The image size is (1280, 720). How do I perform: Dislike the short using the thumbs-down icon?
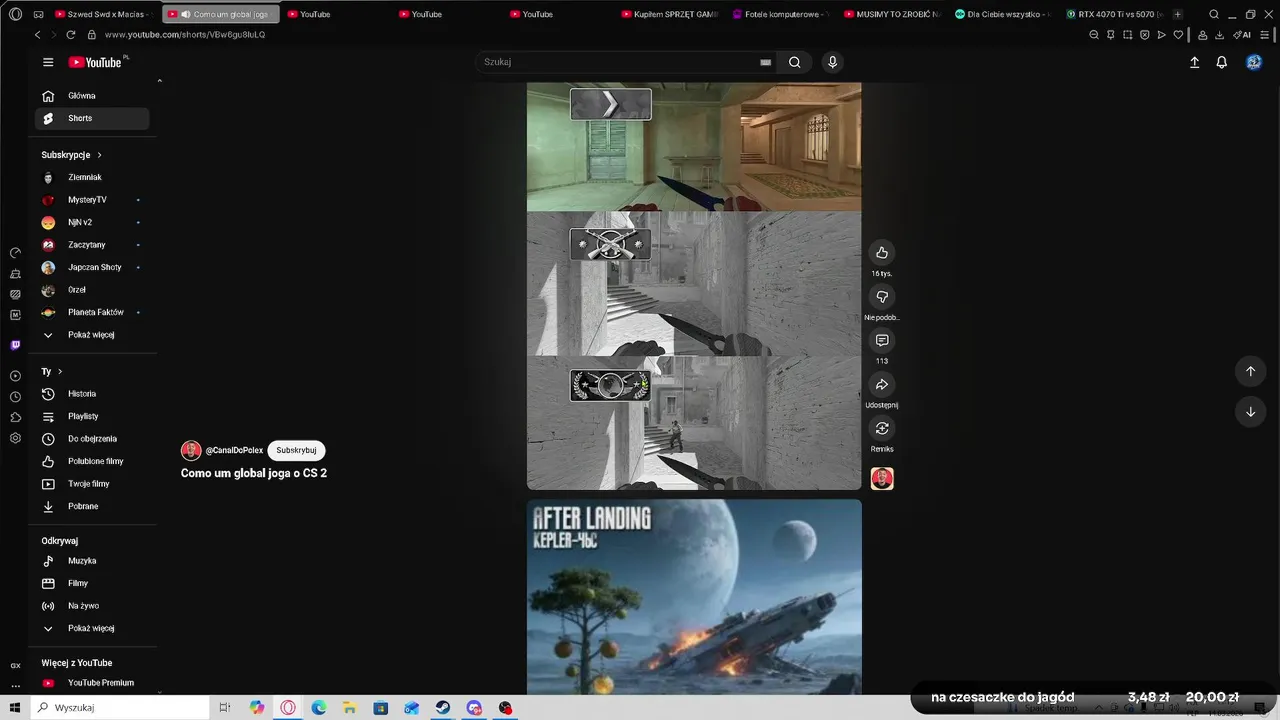tap(881, 297)
